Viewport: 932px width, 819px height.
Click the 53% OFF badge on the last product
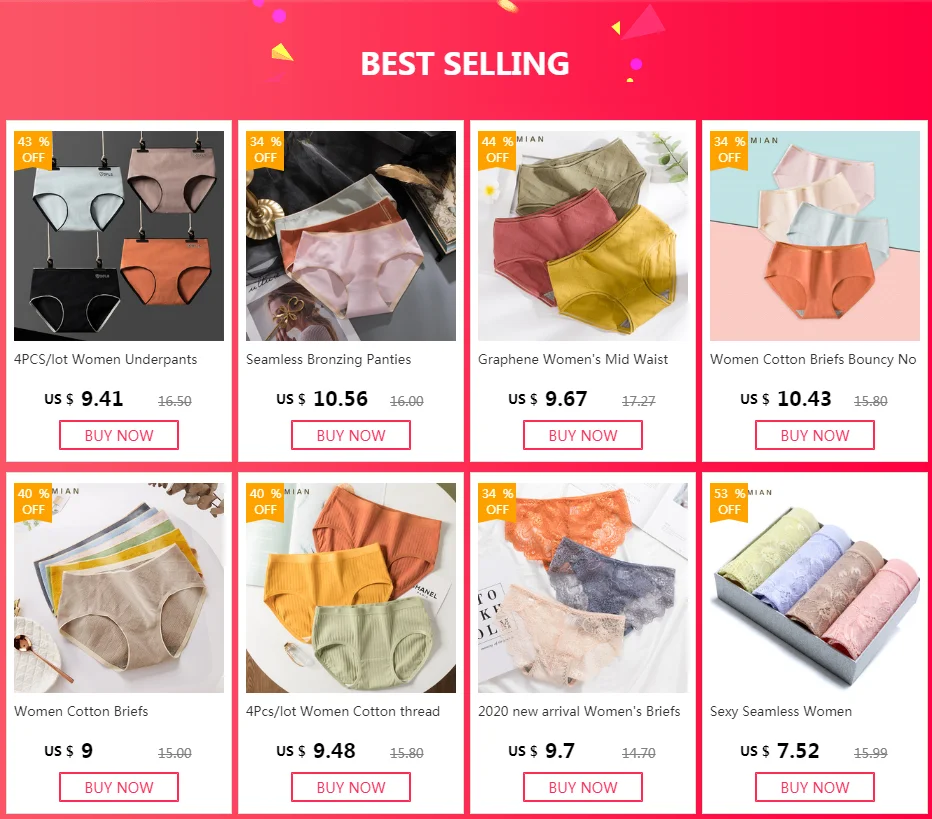point(729,502)
